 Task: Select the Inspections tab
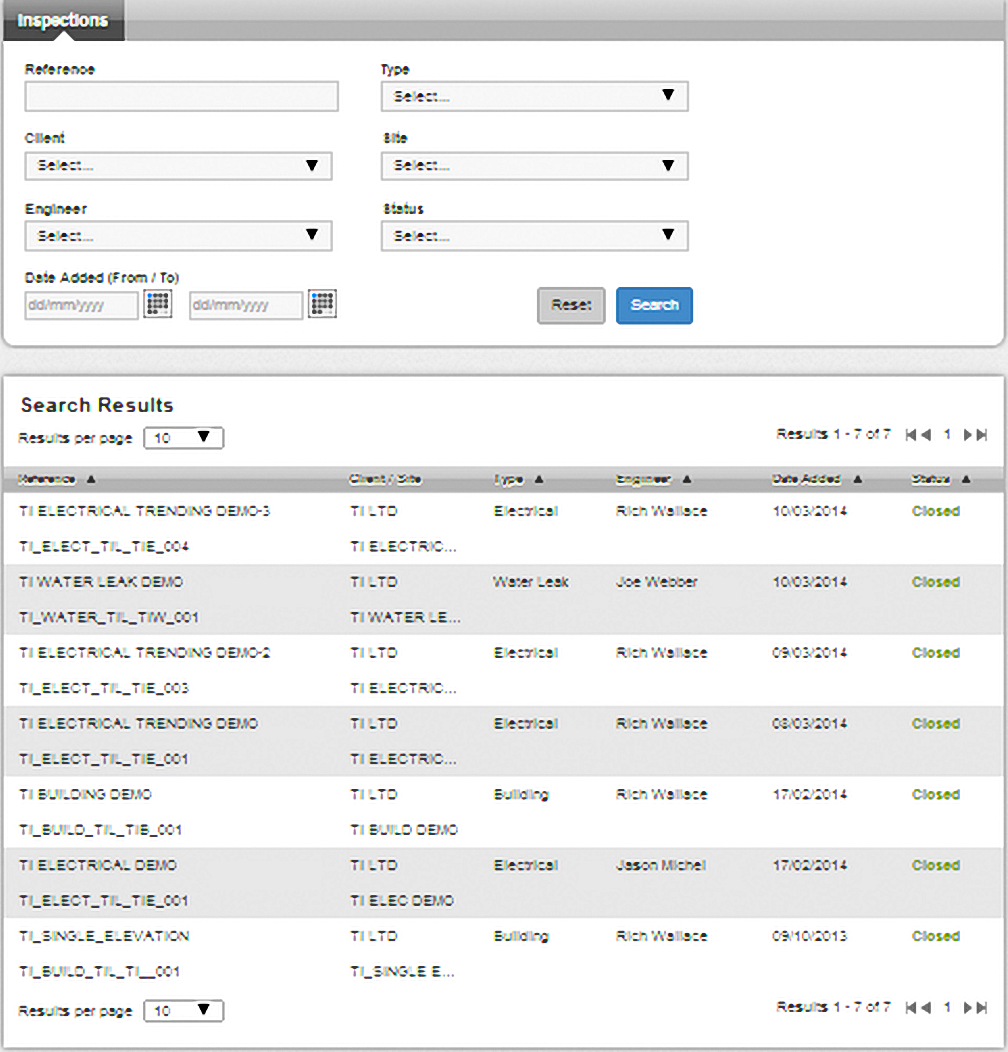pos(63,20)
